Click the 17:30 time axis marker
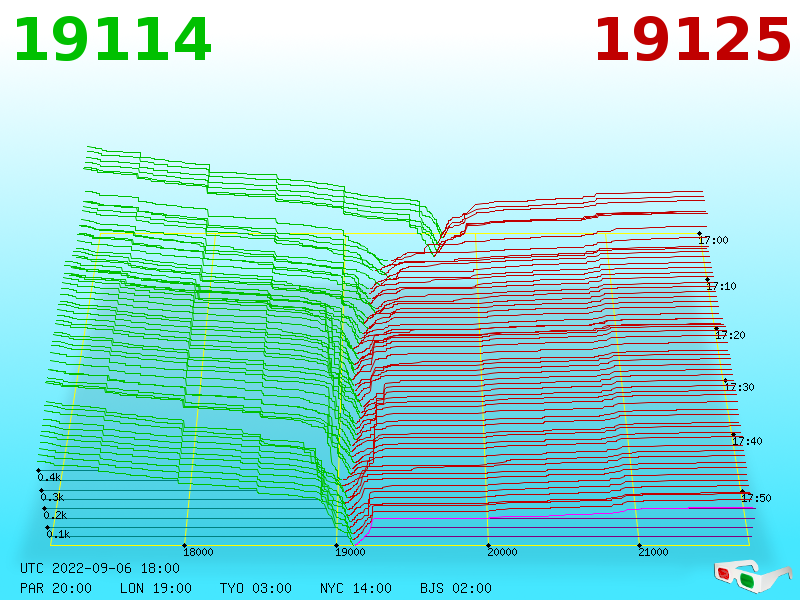The width and height of the screenshot is (800, 600). 739,387
